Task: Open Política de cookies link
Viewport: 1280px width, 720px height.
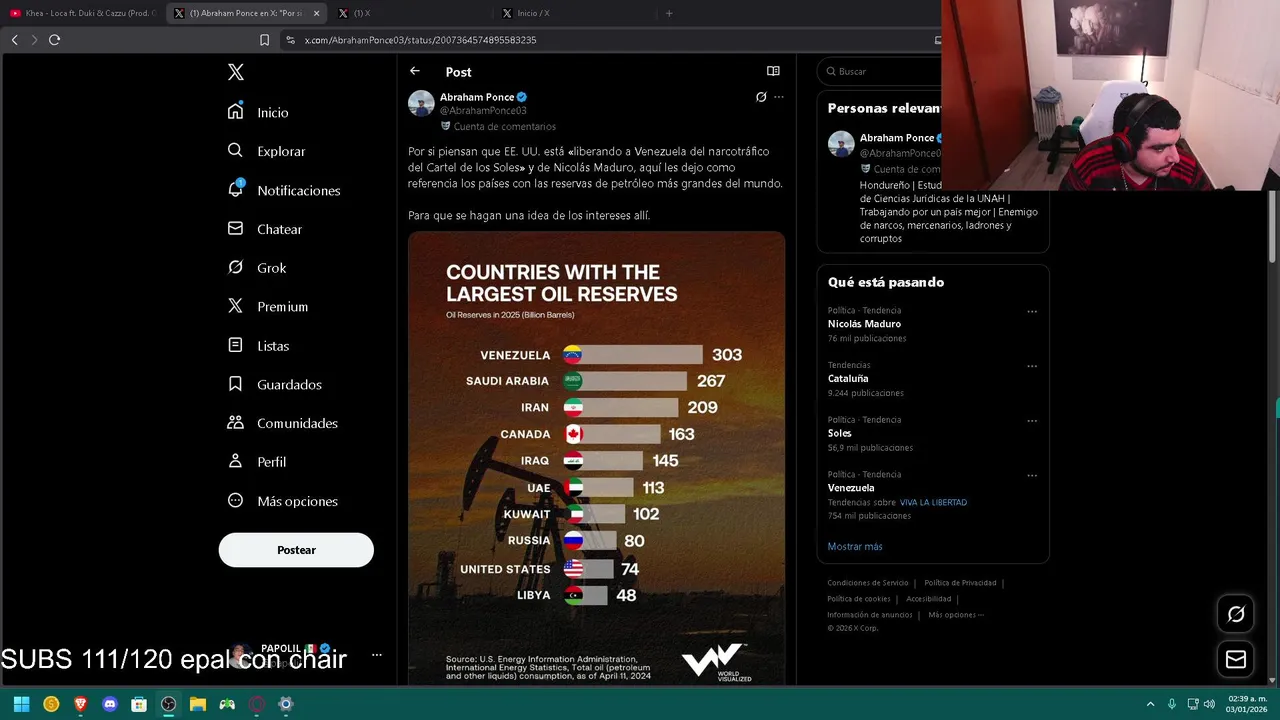Action: (x=859, y=599)
